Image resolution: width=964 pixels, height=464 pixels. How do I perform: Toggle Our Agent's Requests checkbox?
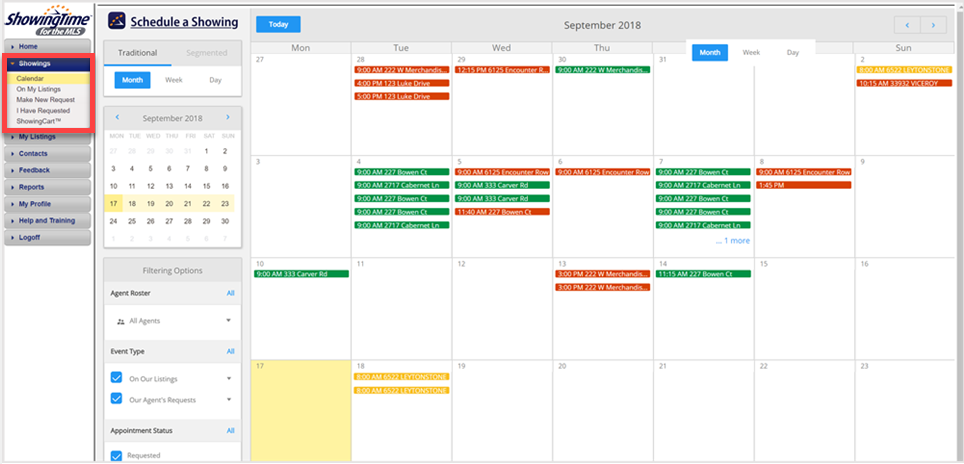[116, 400]
